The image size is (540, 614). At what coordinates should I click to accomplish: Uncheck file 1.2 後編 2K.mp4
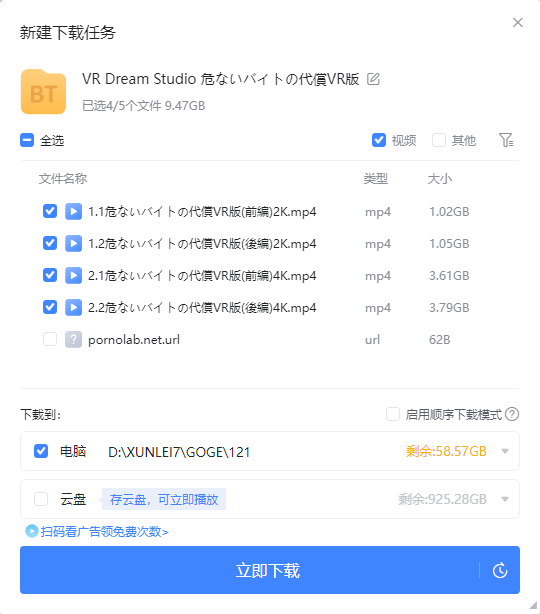50,244
